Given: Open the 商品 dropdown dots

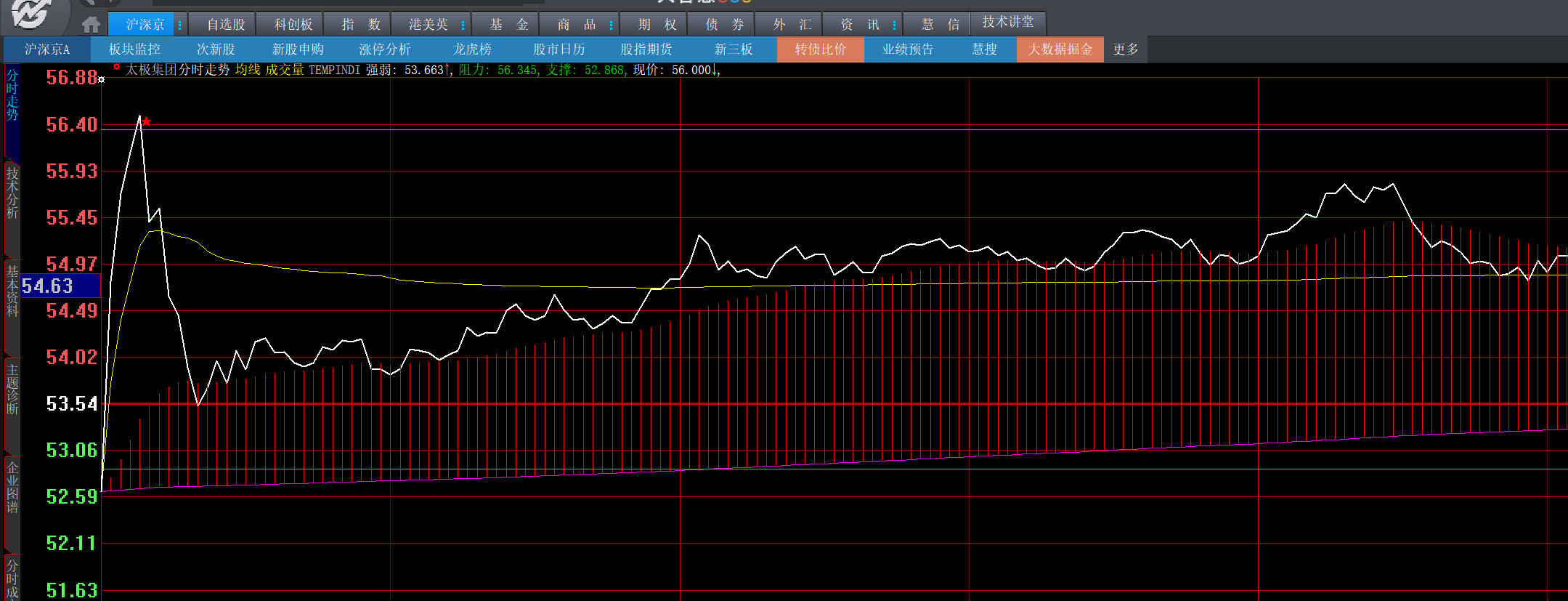Looking at the screenshot, I should pos(611,25).
